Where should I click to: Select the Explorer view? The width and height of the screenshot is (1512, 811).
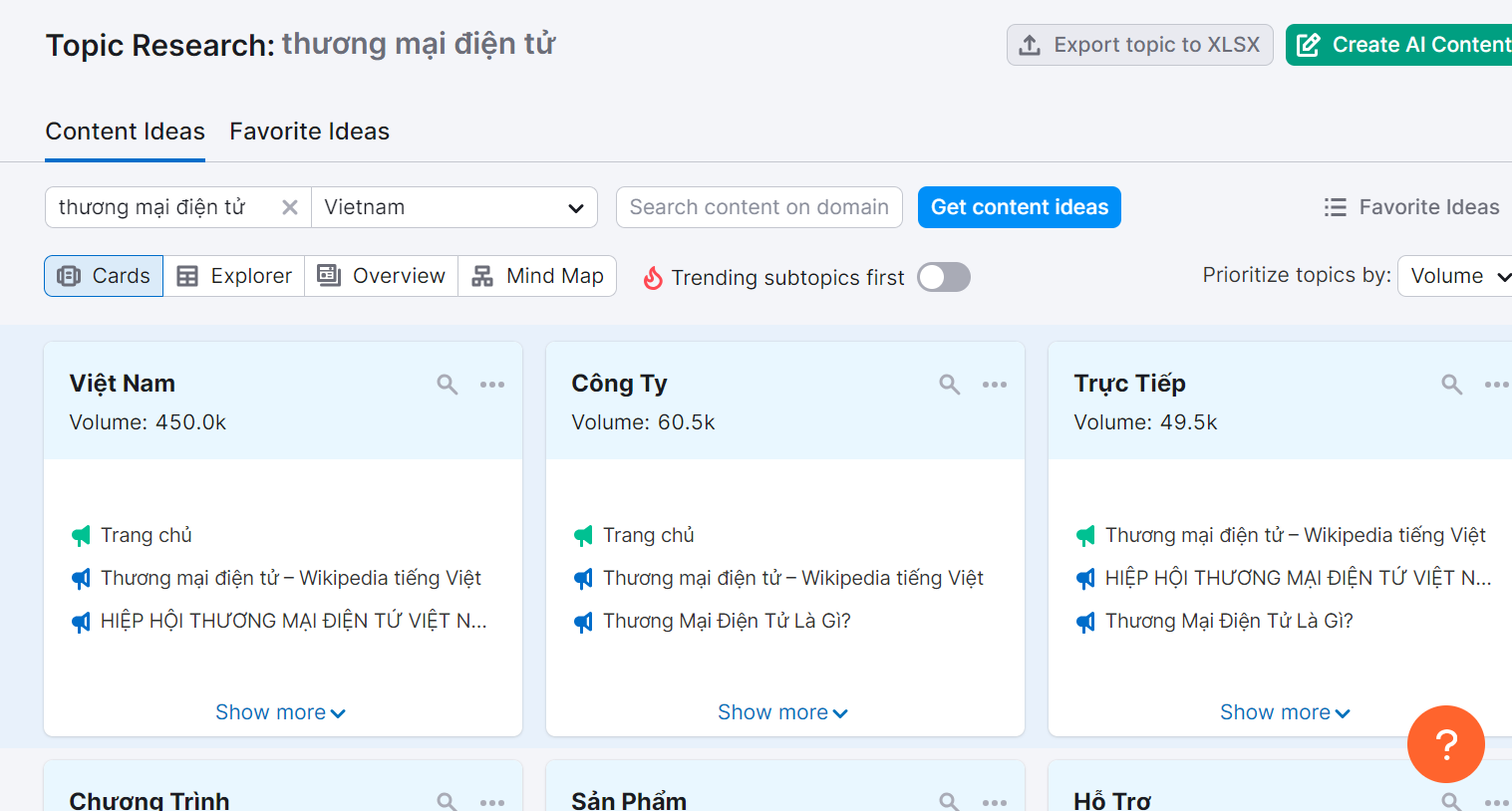[x=234, y=276]
